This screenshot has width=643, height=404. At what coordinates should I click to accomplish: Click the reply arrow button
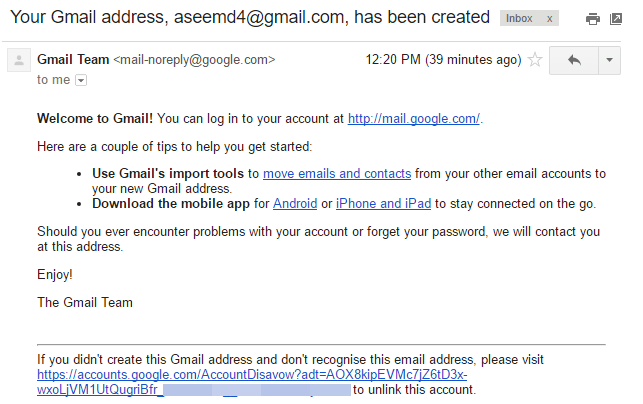tap(574, 60)
